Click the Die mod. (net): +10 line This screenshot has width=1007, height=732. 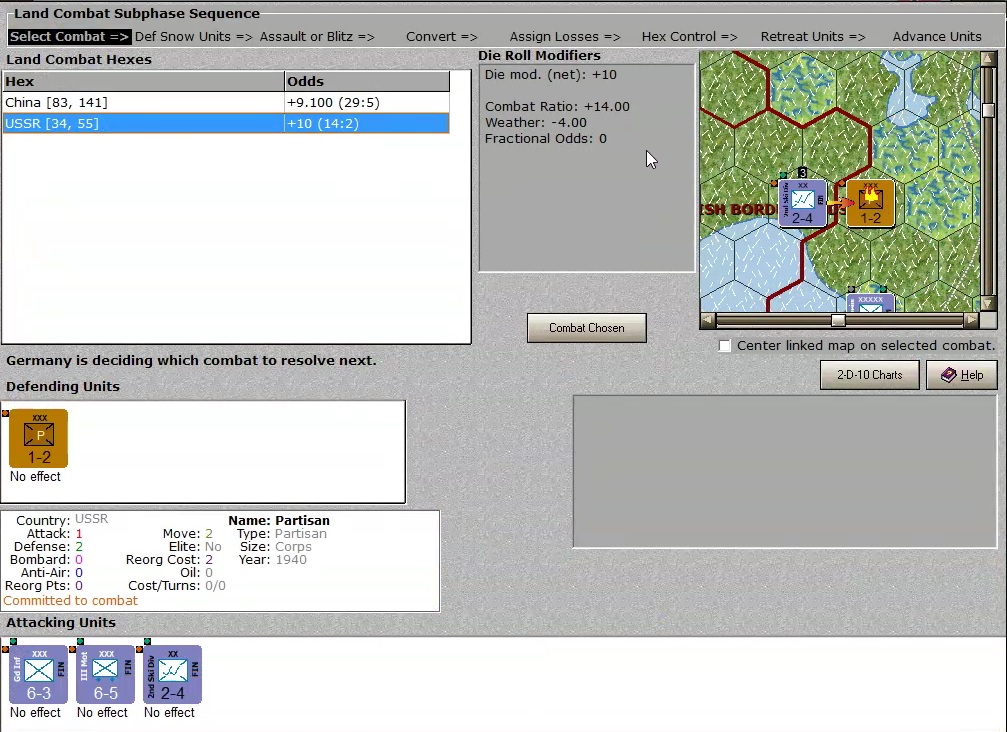coord(550,74)
